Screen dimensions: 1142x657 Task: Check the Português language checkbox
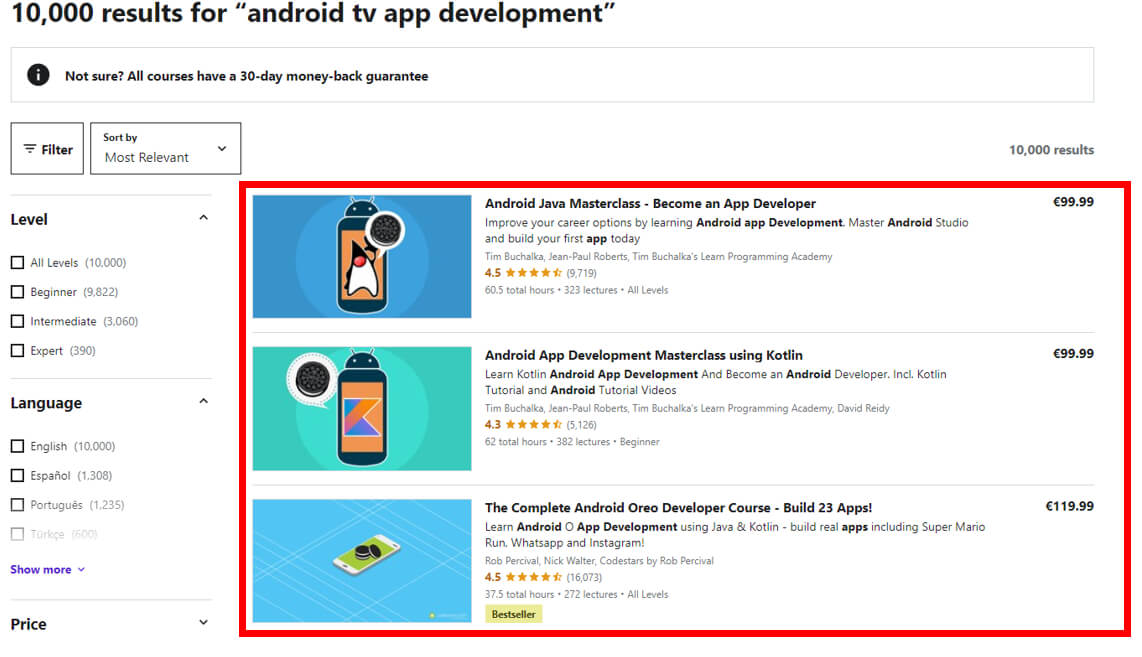[x=17, y=505]
